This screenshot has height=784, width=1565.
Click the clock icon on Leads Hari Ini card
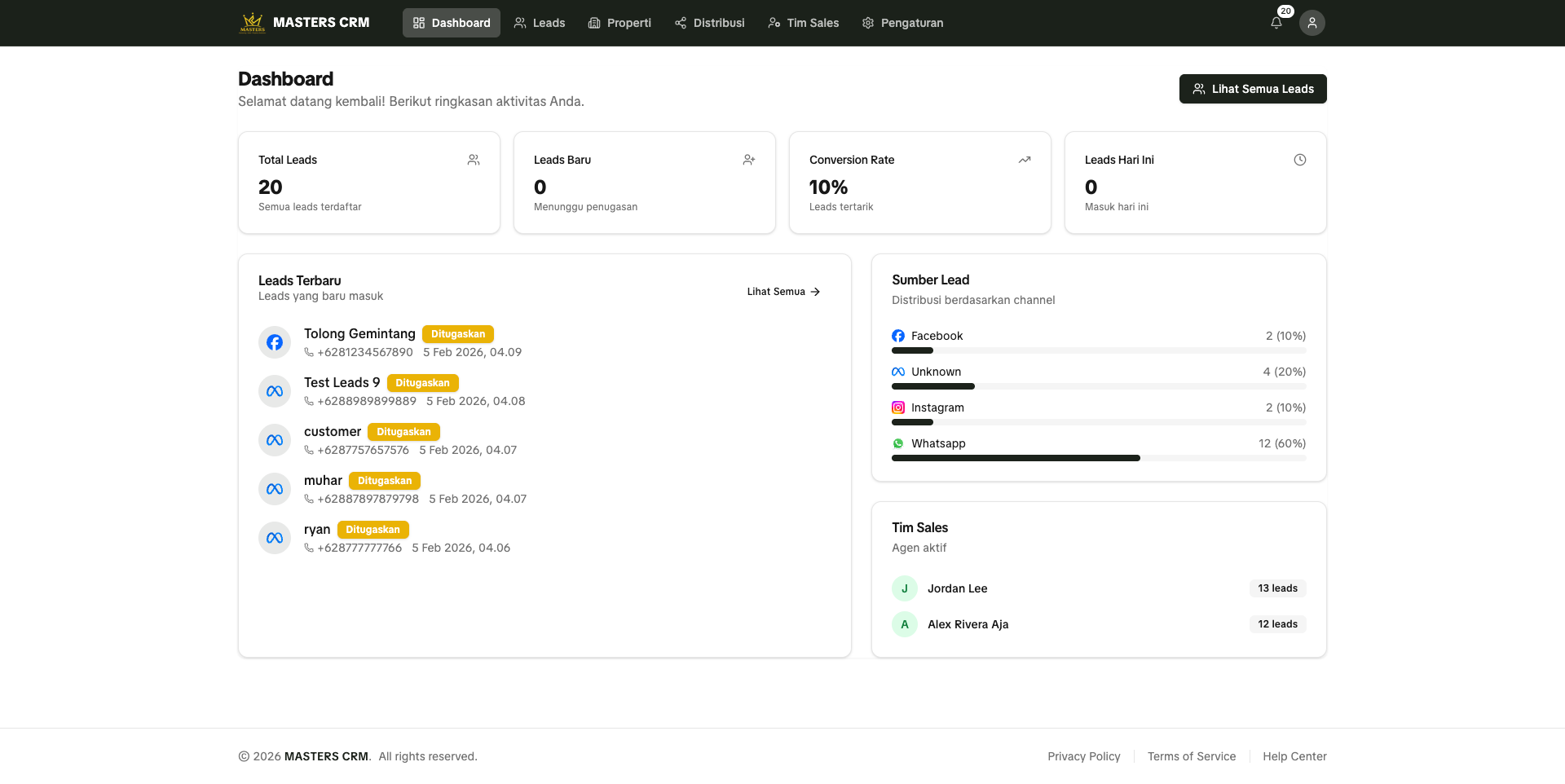[x=1299, y=160]
